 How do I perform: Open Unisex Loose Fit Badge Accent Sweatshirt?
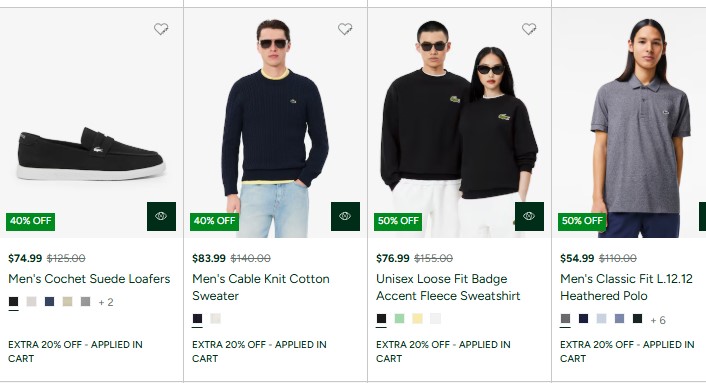[448, 287]
